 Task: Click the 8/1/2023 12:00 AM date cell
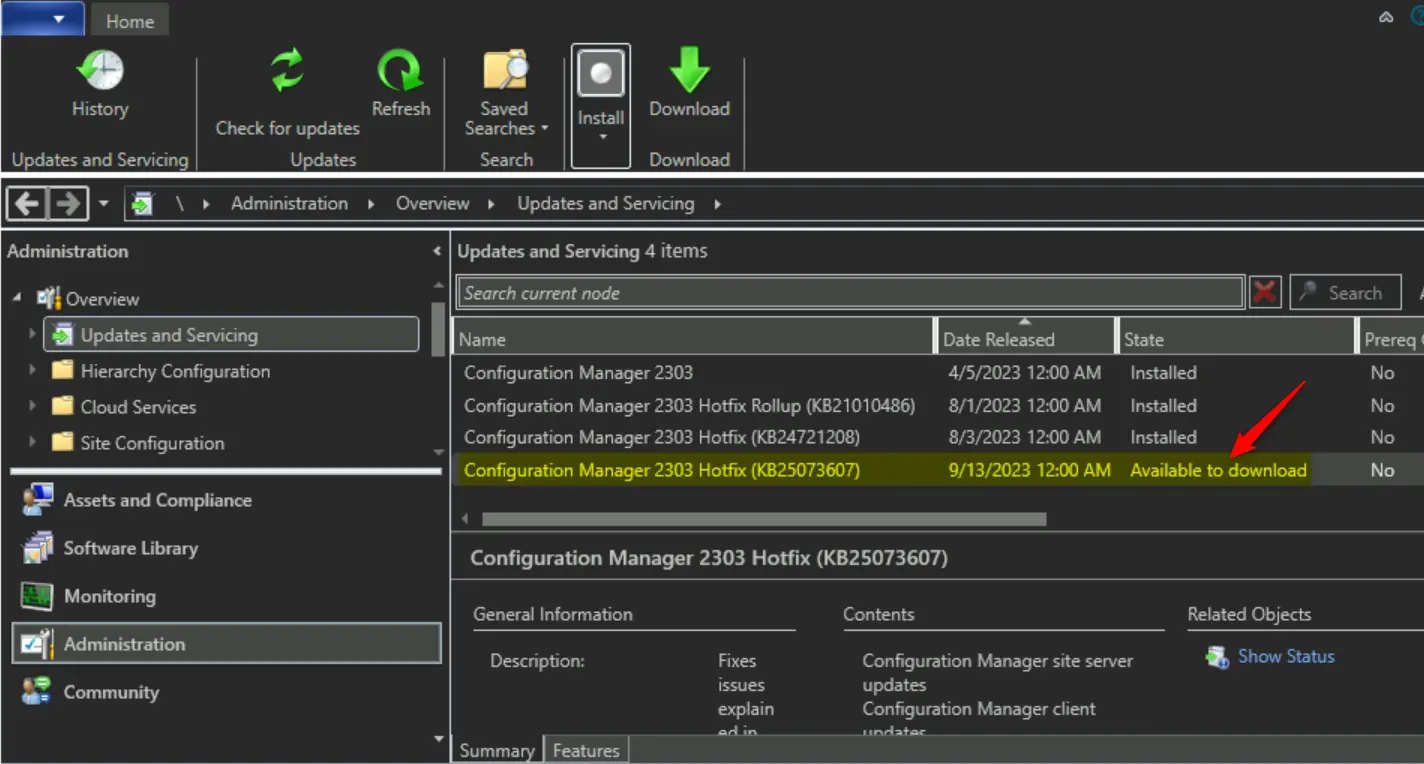tap(1024, 405)
